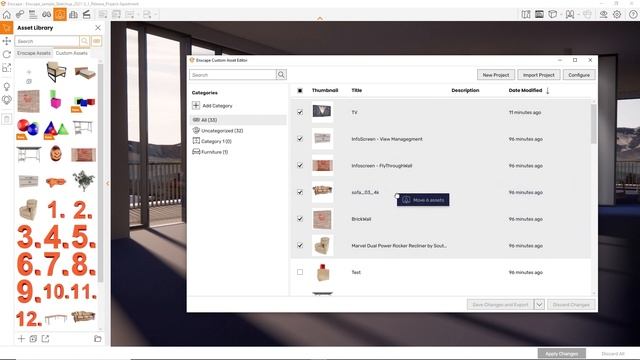
Task: Select the rotate tool in left sidebar
Action: tap(7, 54)
